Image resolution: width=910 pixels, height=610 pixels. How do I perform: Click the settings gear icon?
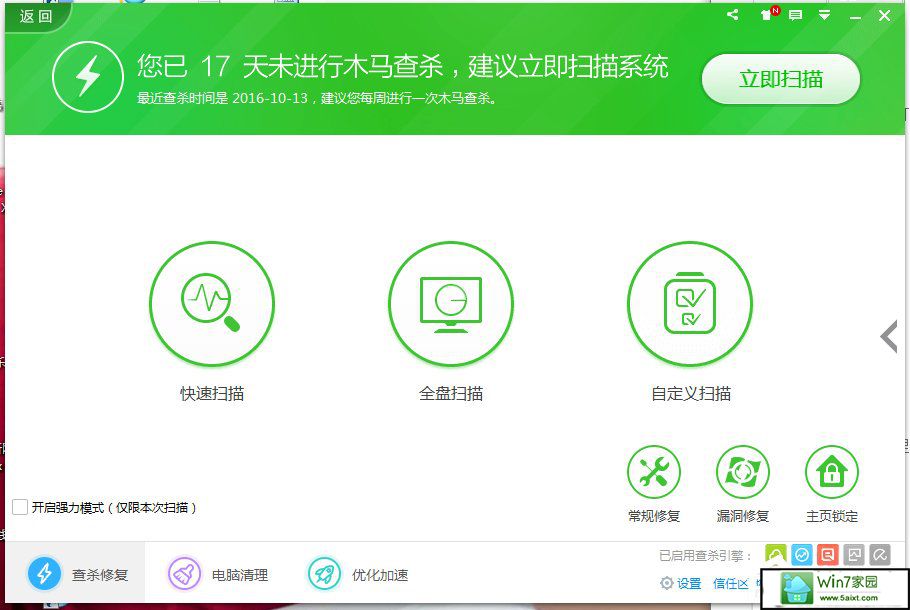667,583
